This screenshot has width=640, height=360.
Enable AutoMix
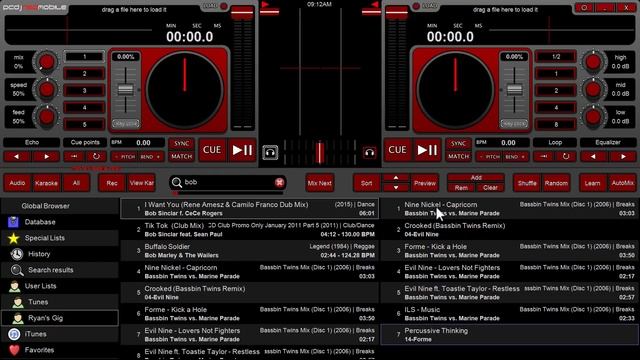pyautogui.click(x=622, y=183)
